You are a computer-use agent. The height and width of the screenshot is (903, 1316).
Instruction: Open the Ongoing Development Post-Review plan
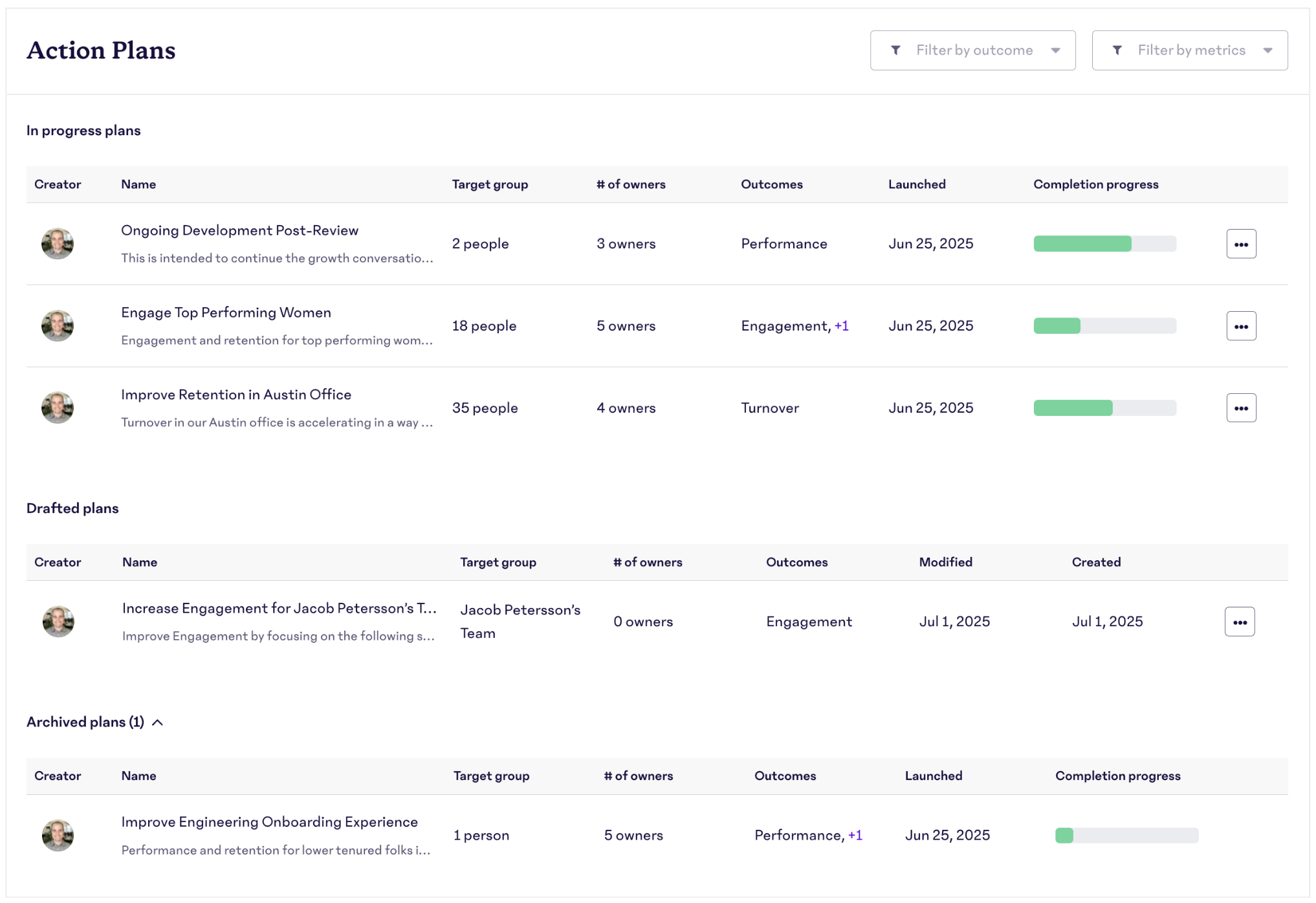click(x=239, y=231)
